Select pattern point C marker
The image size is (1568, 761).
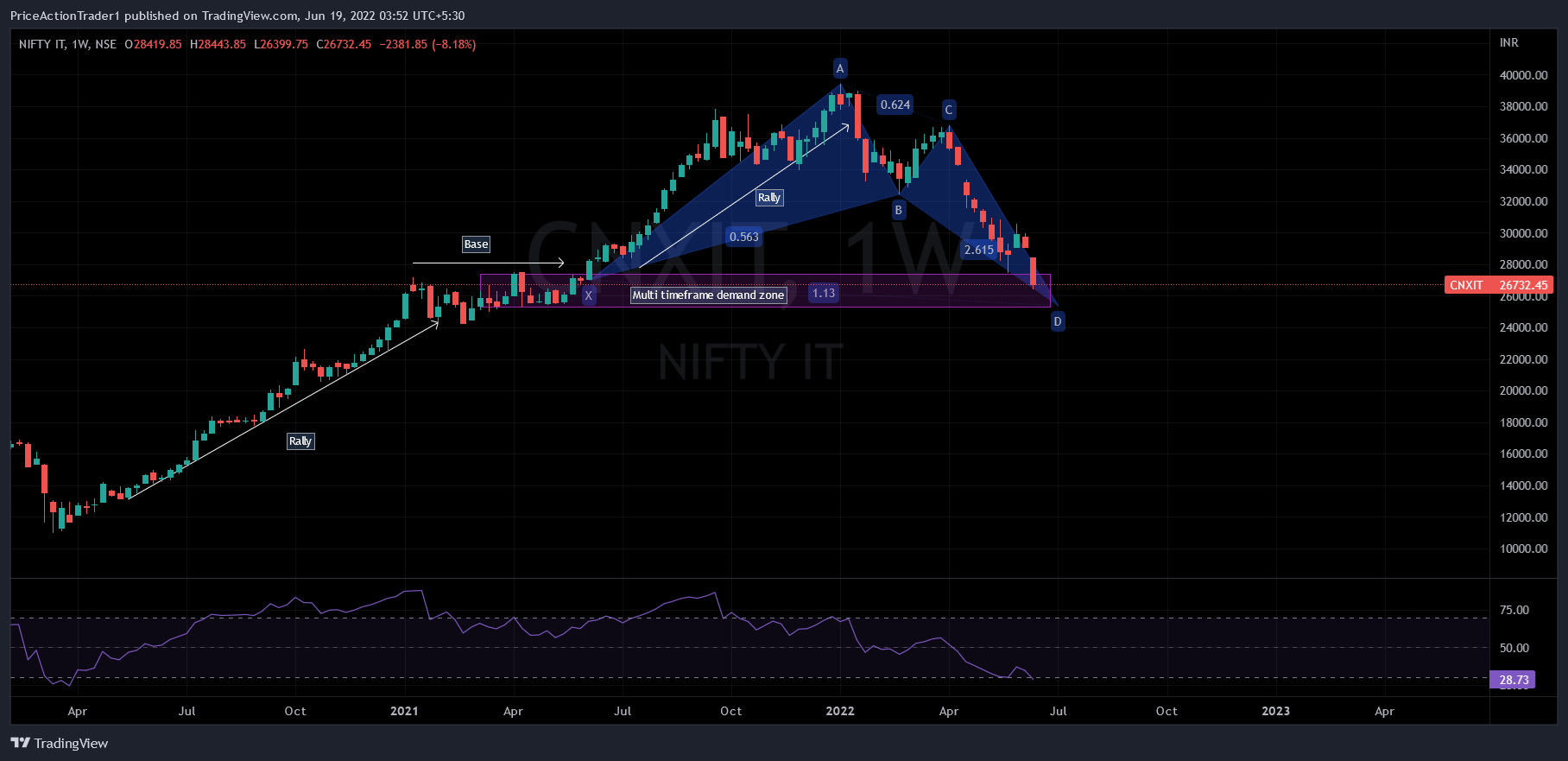click(x=948, y=110)
